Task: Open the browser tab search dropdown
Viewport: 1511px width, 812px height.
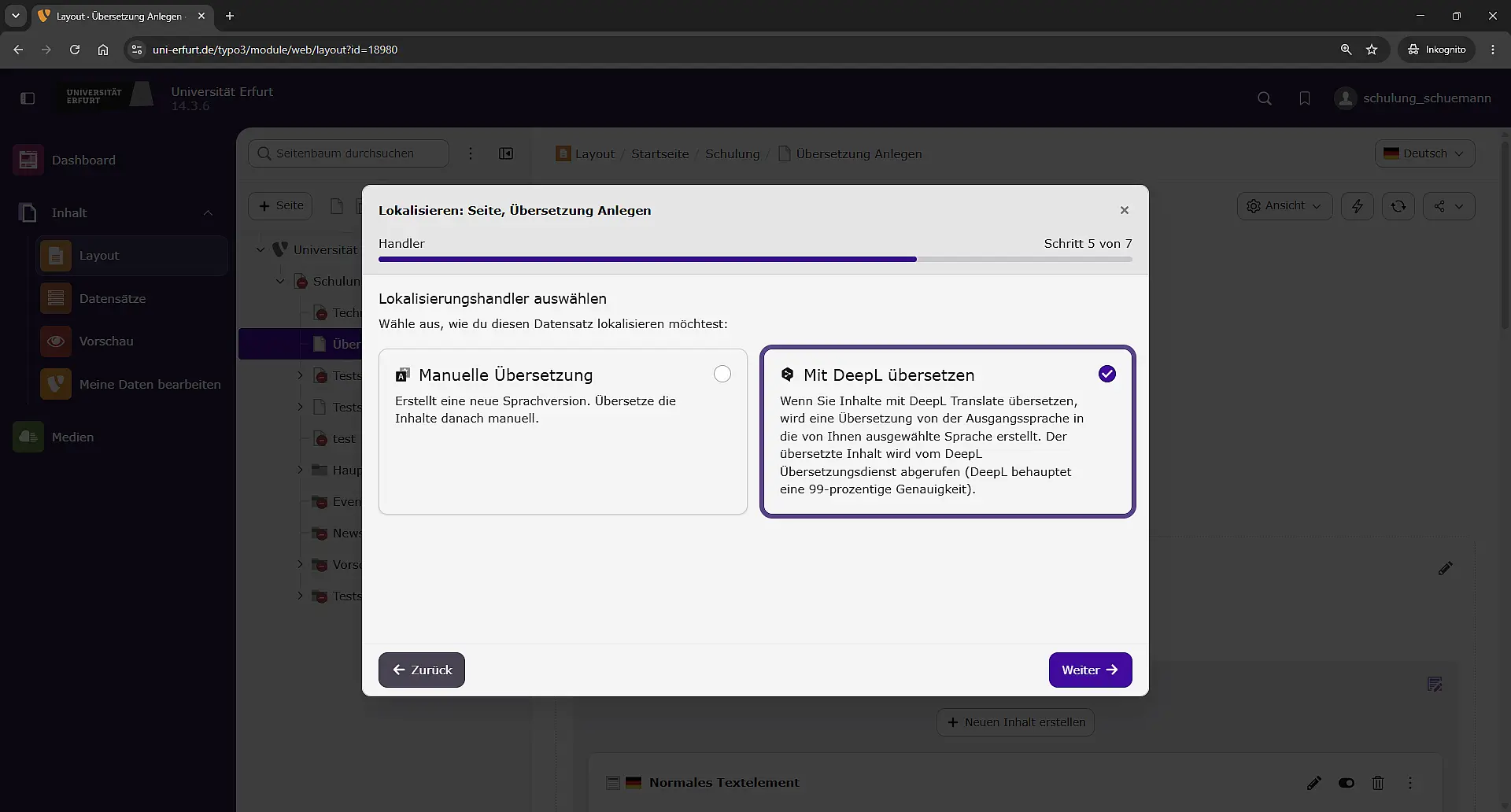Action: (x=16, y=16)
